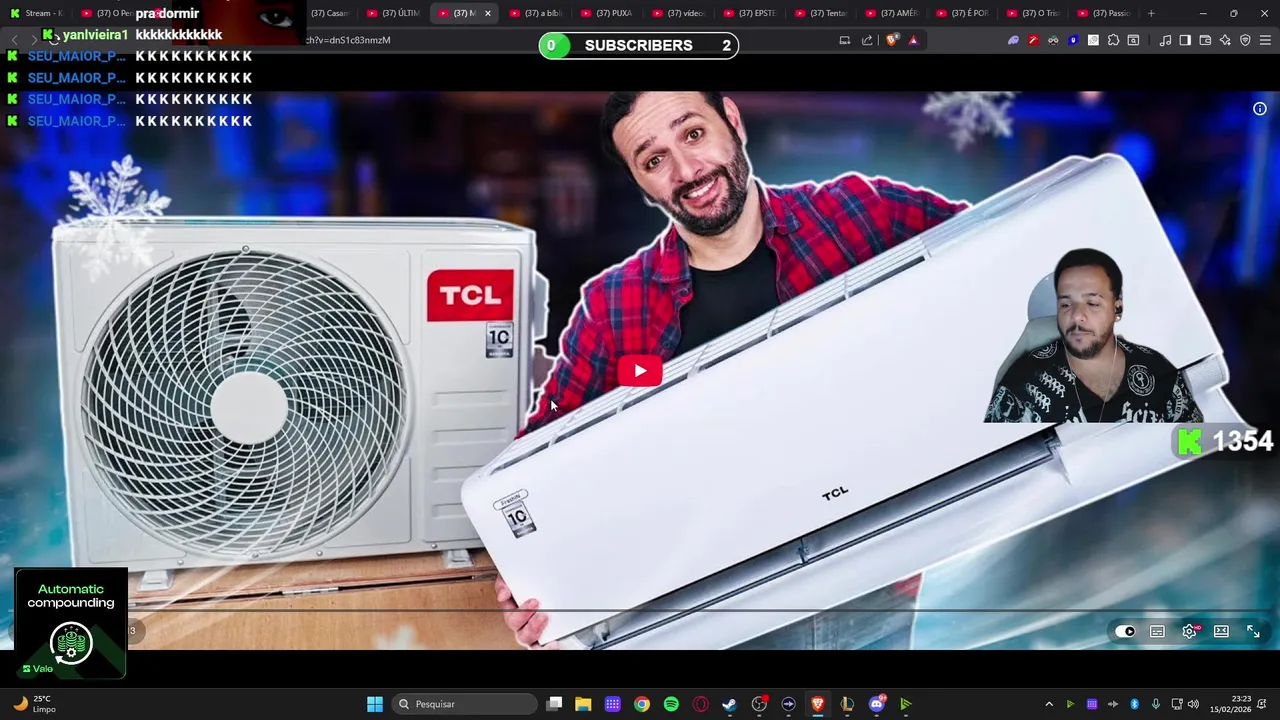Close the active YouTube tab
1280x720 pixels.
[x=488, y=13]
